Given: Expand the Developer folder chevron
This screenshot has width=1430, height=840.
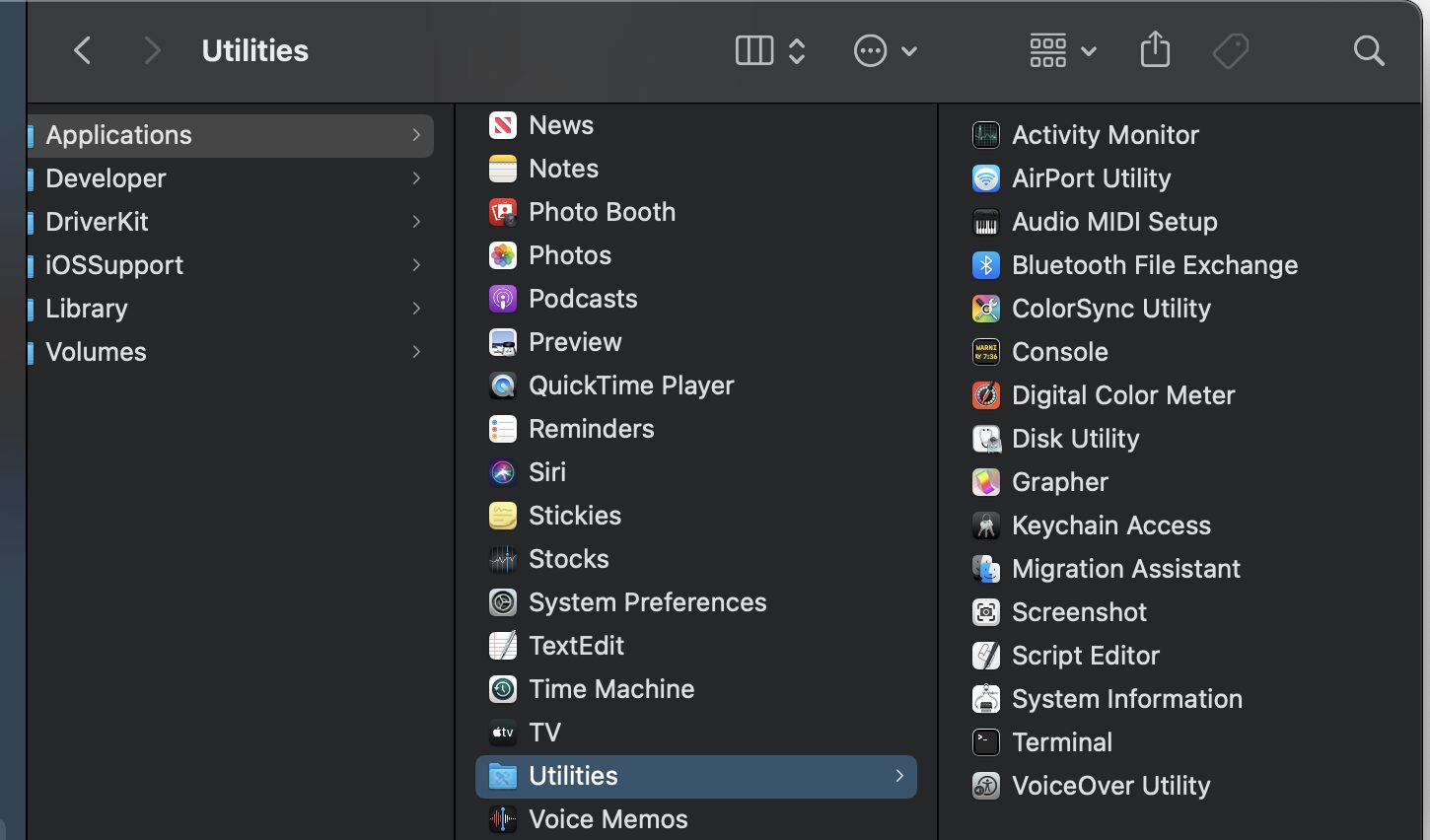Looking at the screenshot, I should 416,178.
